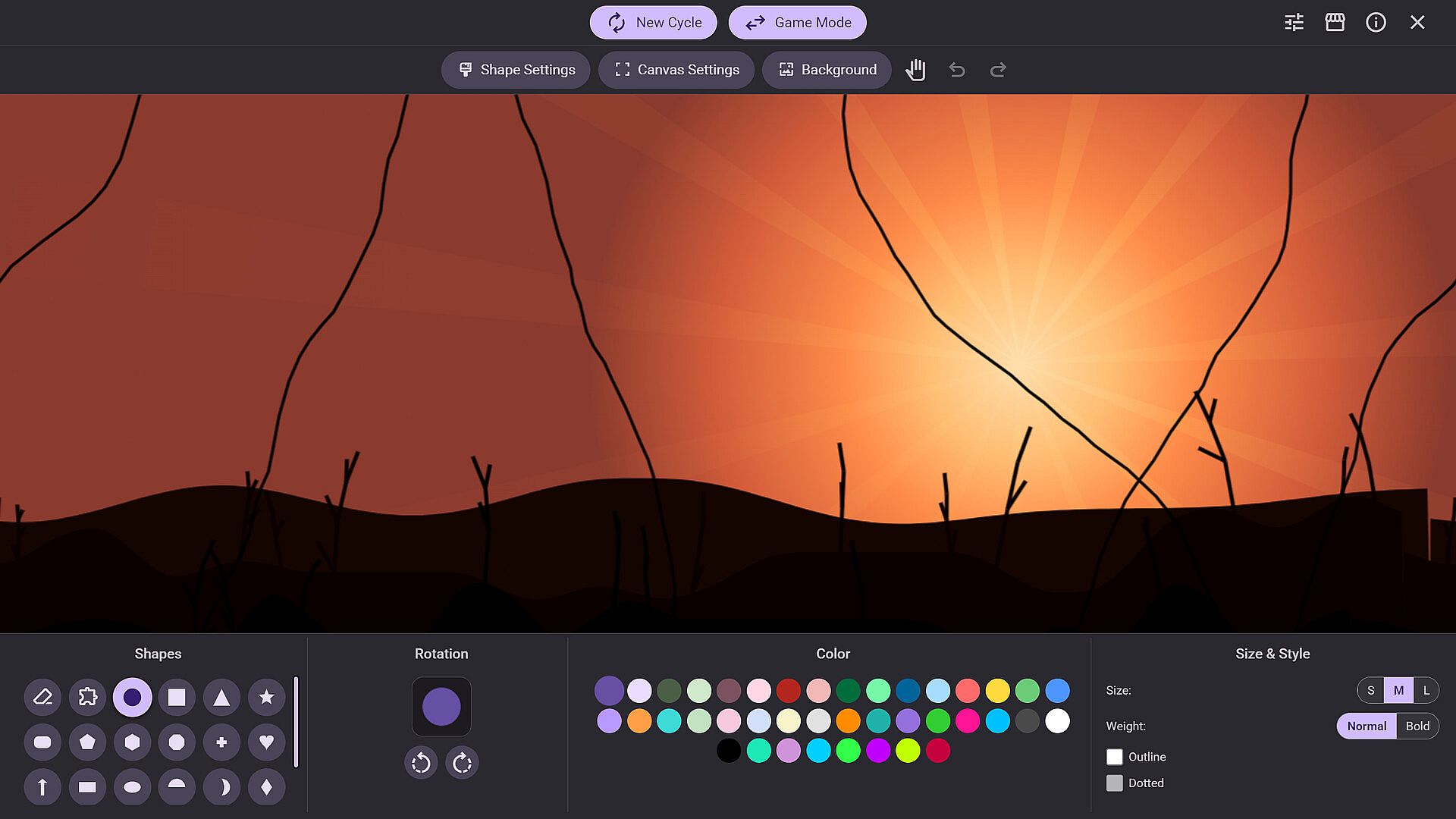Open Canvas Settings panel
Image resolution: width=1456 pixels, height=819 pixels.
coord(676,70)
